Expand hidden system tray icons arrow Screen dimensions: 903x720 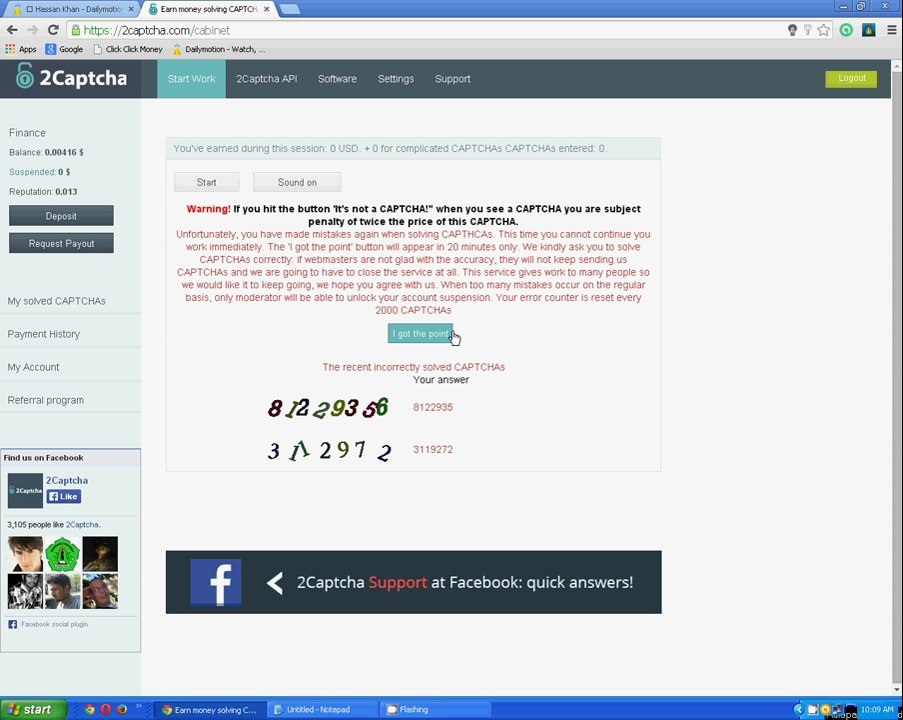799,710
